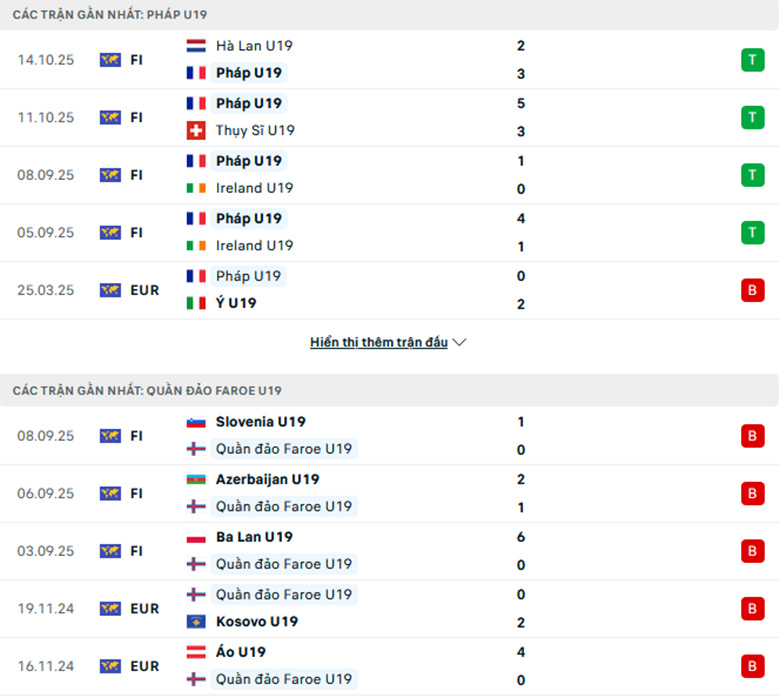The height and width of the screenshot is (698, 780).
Task: Click the score 6 for Ba Lan U19
Action: tap(521, 537)
